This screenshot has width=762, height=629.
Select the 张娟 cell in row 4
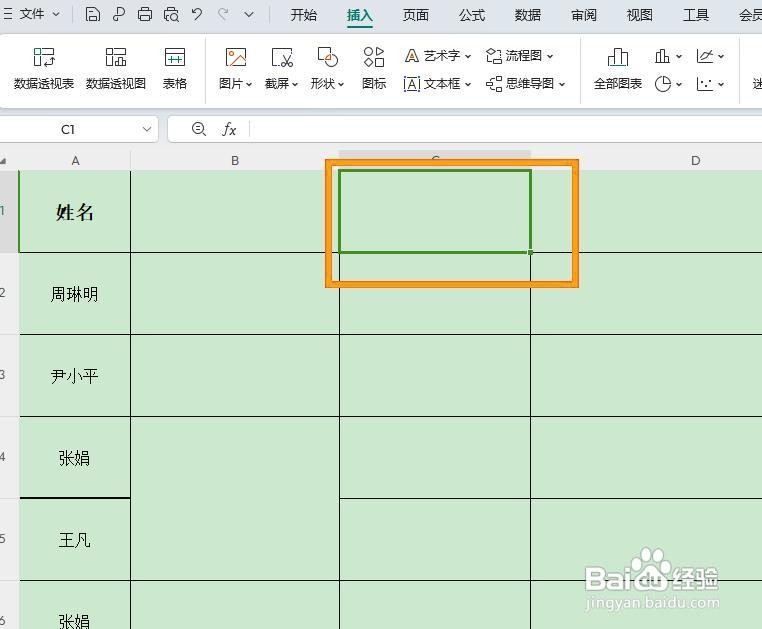(x=75, y=457)
